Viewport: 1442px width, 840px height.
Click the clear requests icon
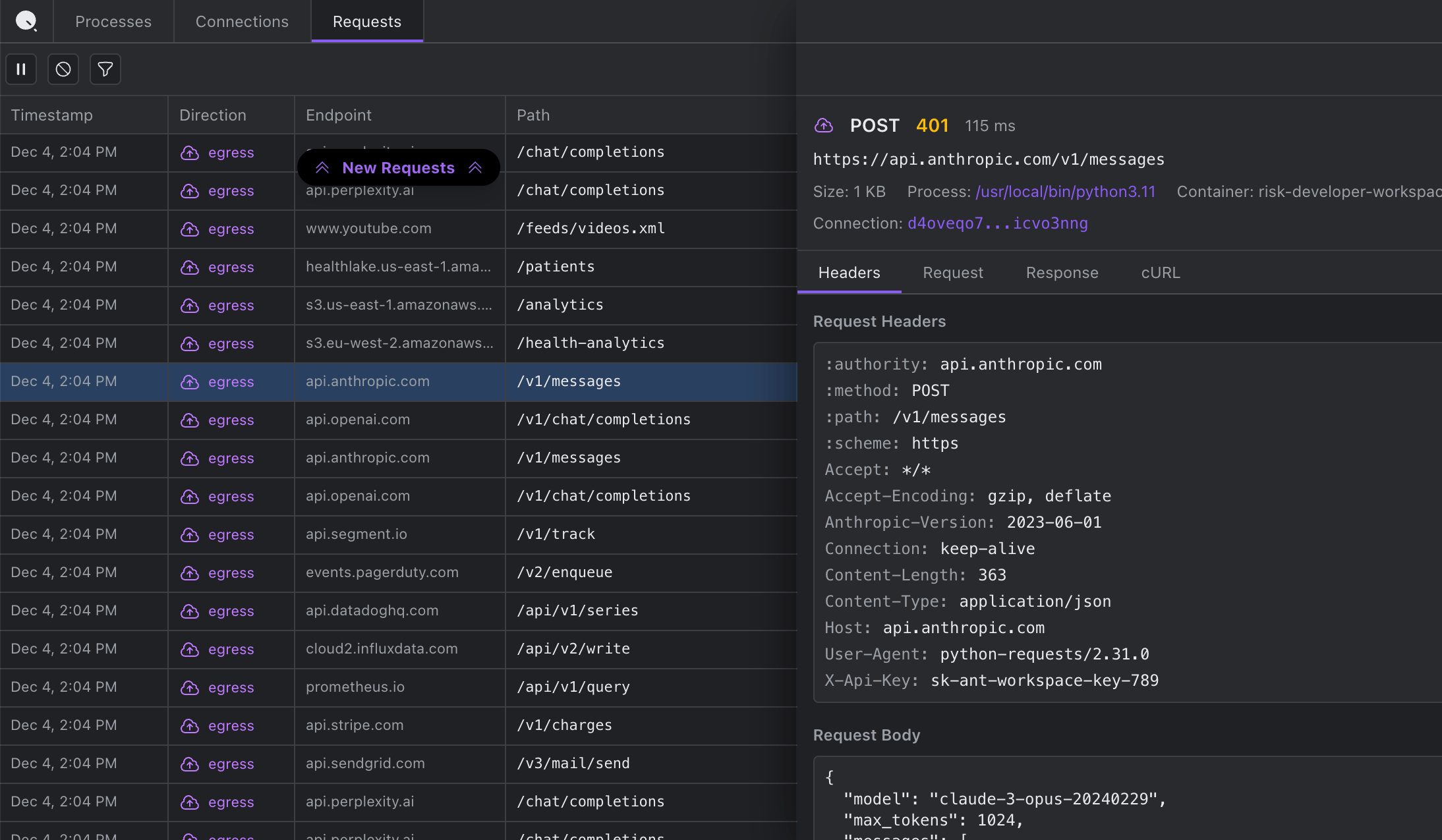coord(63,69)
